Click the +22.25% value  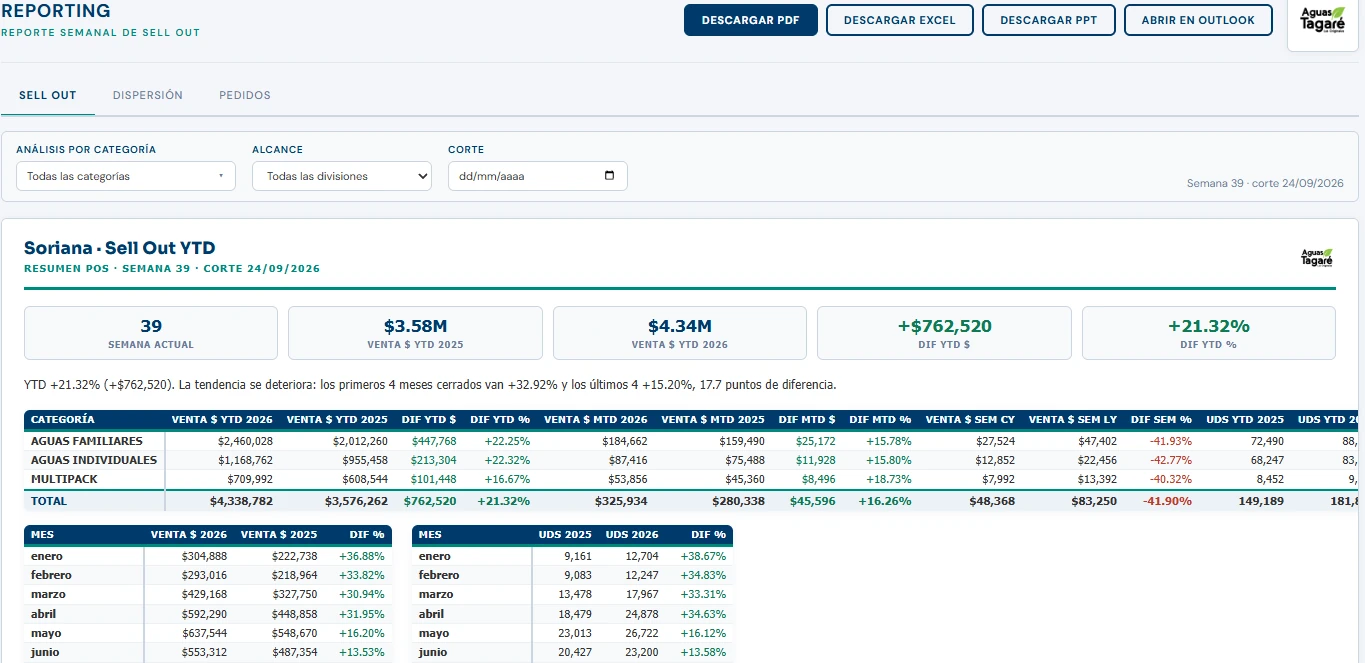click(507, 441)
